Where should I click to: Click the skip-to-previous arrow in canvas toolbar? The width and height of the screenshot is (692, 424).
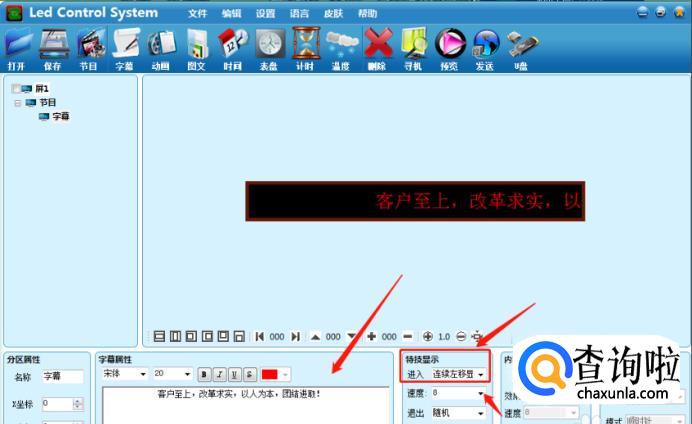coord(260,337)
